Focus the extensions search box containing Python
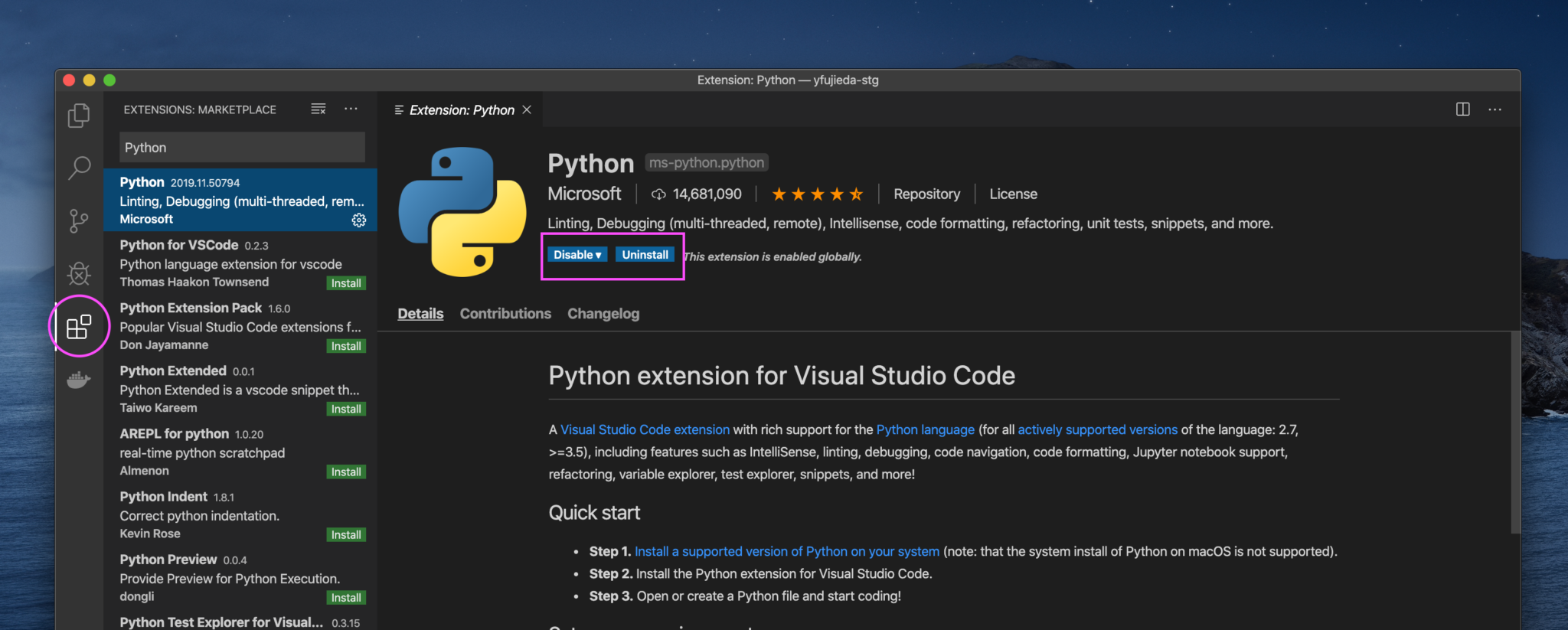Viewport: 1568px width, 630px height. tap(242, 147)
